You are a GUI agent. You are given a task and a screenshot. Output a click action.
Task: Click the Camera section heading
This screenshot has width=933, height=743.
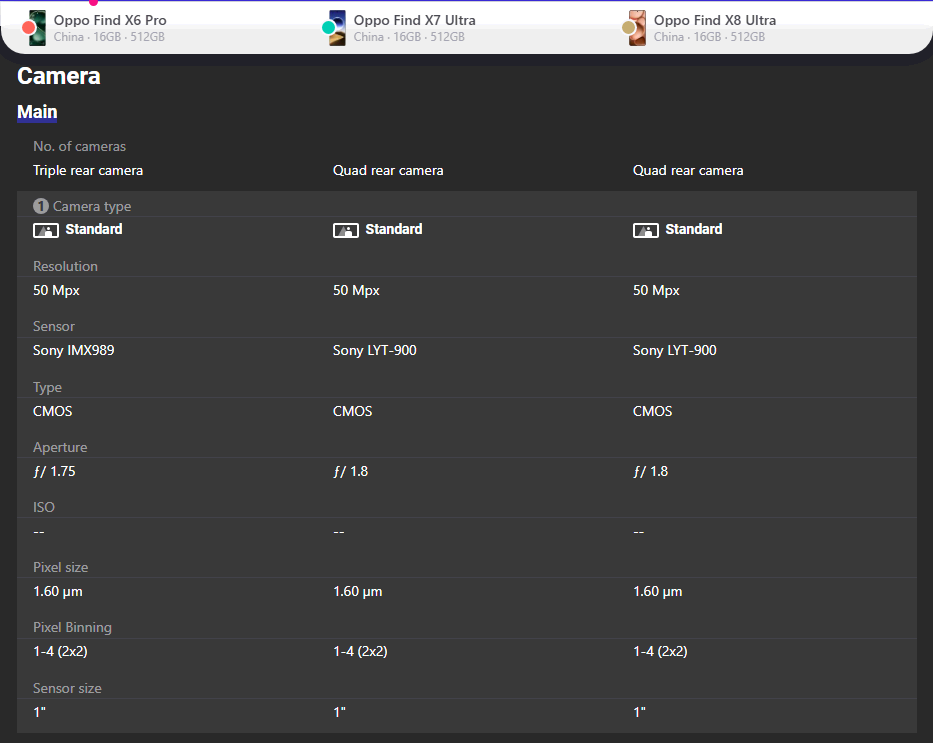click(x=59, y=76)
